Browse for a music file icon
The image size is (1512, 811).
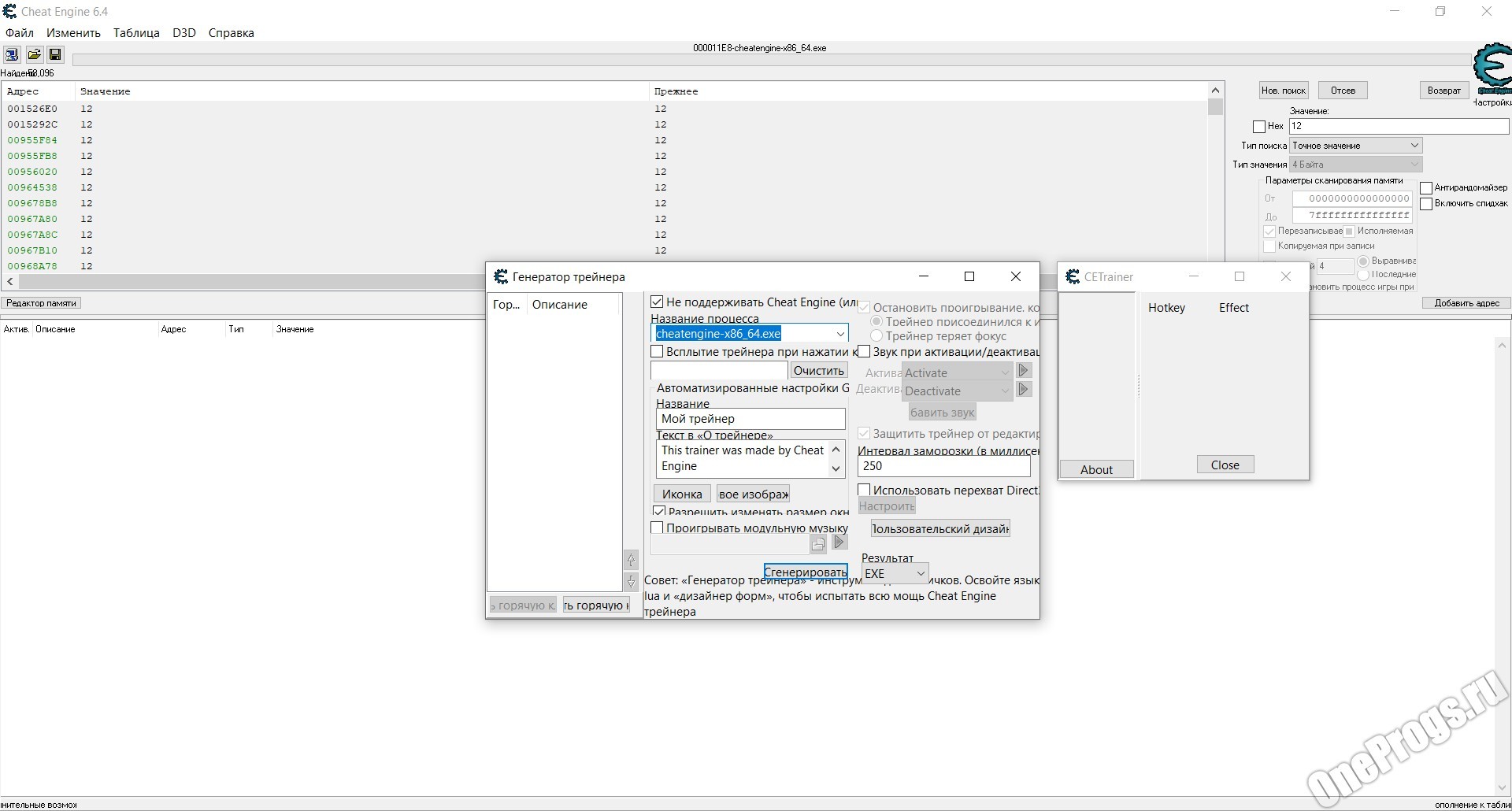tap(817, 543)
